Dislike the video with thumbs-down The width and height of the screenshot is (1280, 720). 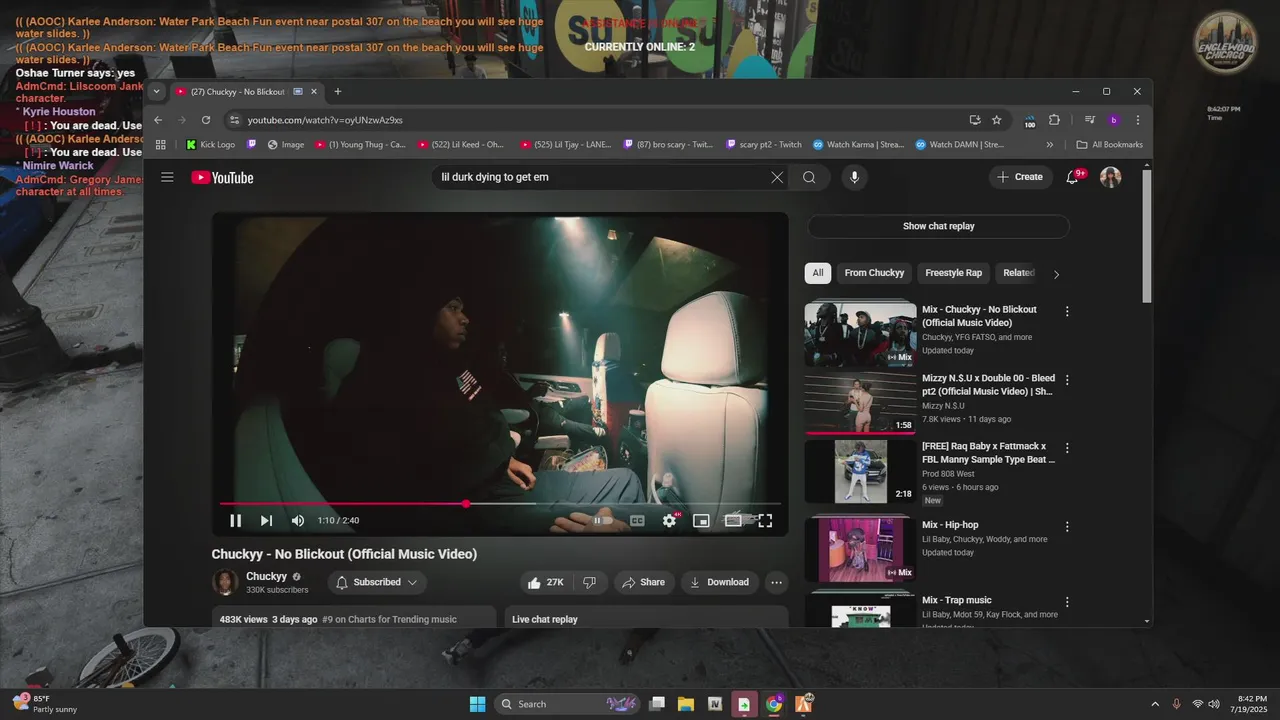tap(590, 582)
